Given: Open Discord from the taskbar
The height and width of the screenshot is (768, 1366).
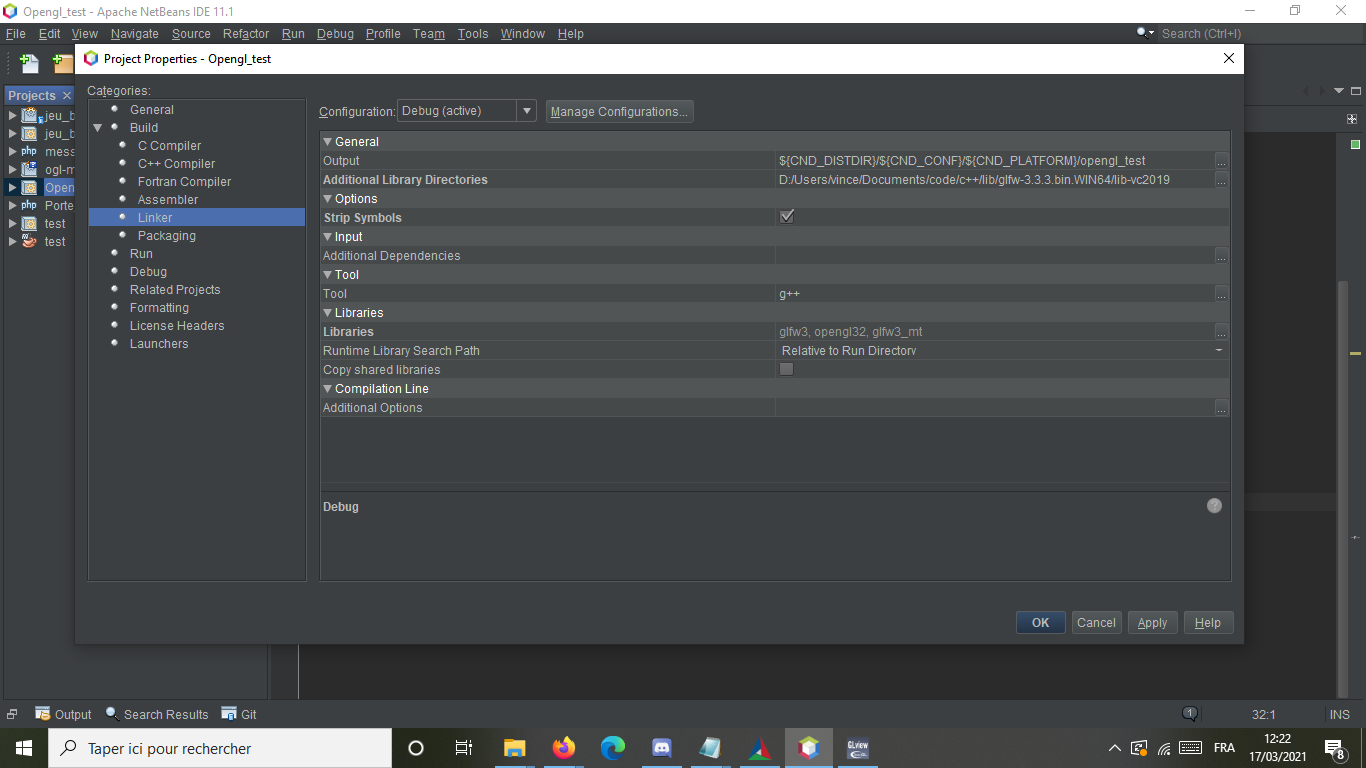Looking at the screenshot, I should coord(661,748).
